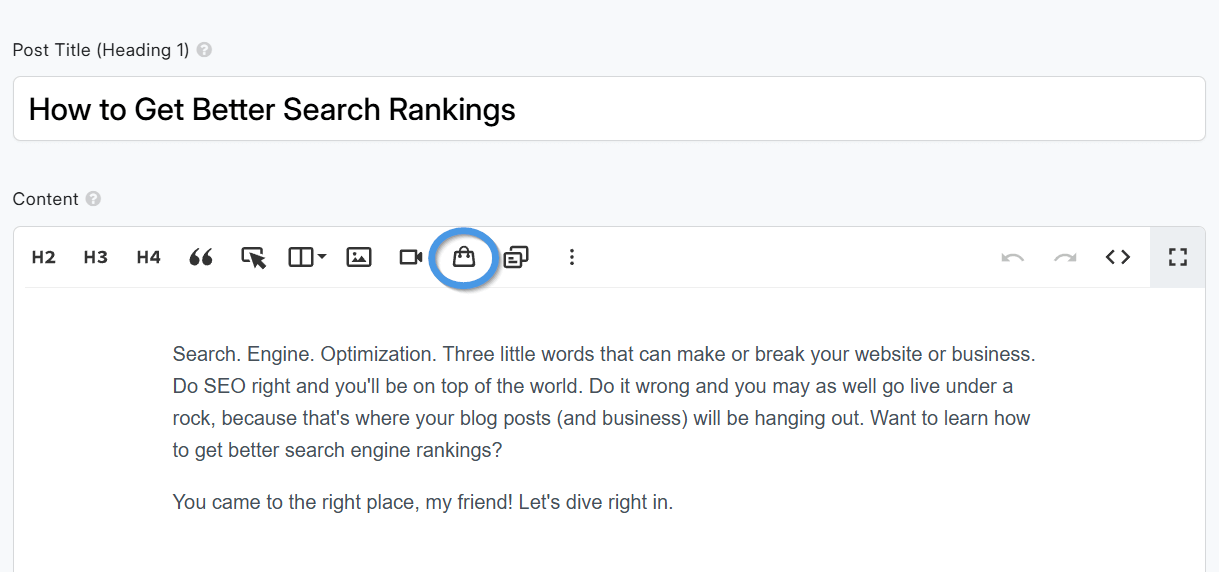Screen dimensions: 1219x572
Task: Open the columns layout dropdown
Action: pyautogui.click(x=307, y=257)
